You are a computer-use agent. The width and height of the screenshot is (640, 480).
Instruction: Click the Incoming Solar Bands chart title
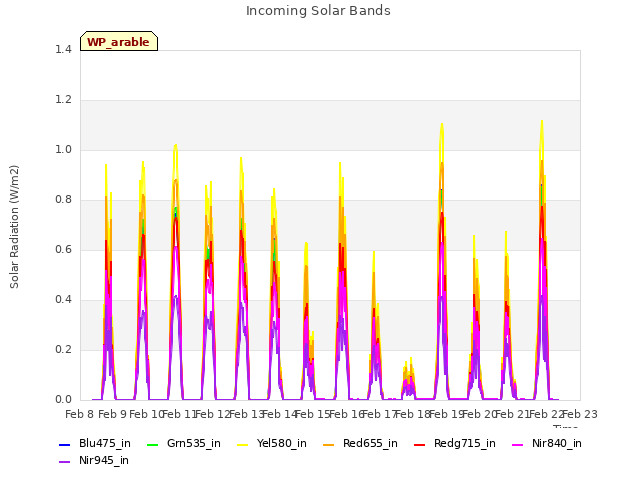(x=318, y=11)
